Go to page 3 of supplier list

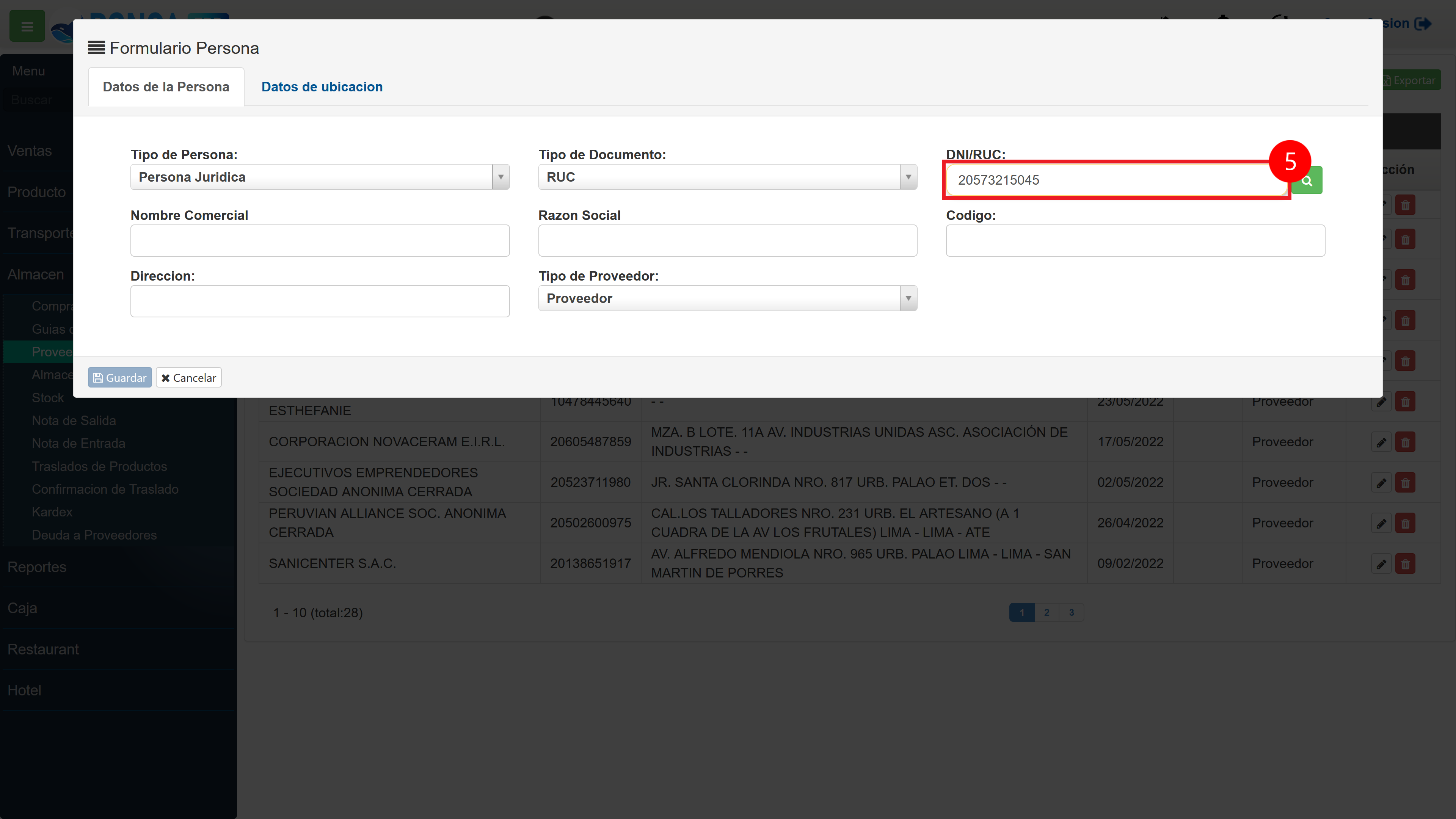[1071, 612]
